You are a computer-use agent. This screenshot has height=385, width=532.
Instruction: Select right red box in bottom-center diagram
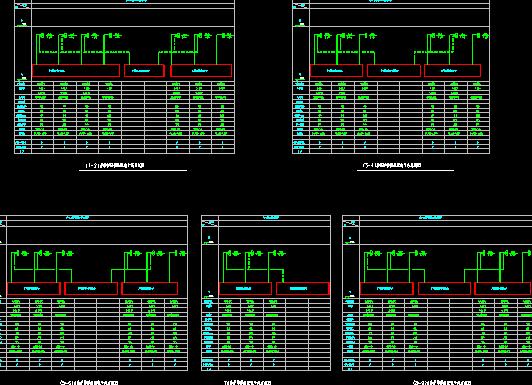coord(302,289)
